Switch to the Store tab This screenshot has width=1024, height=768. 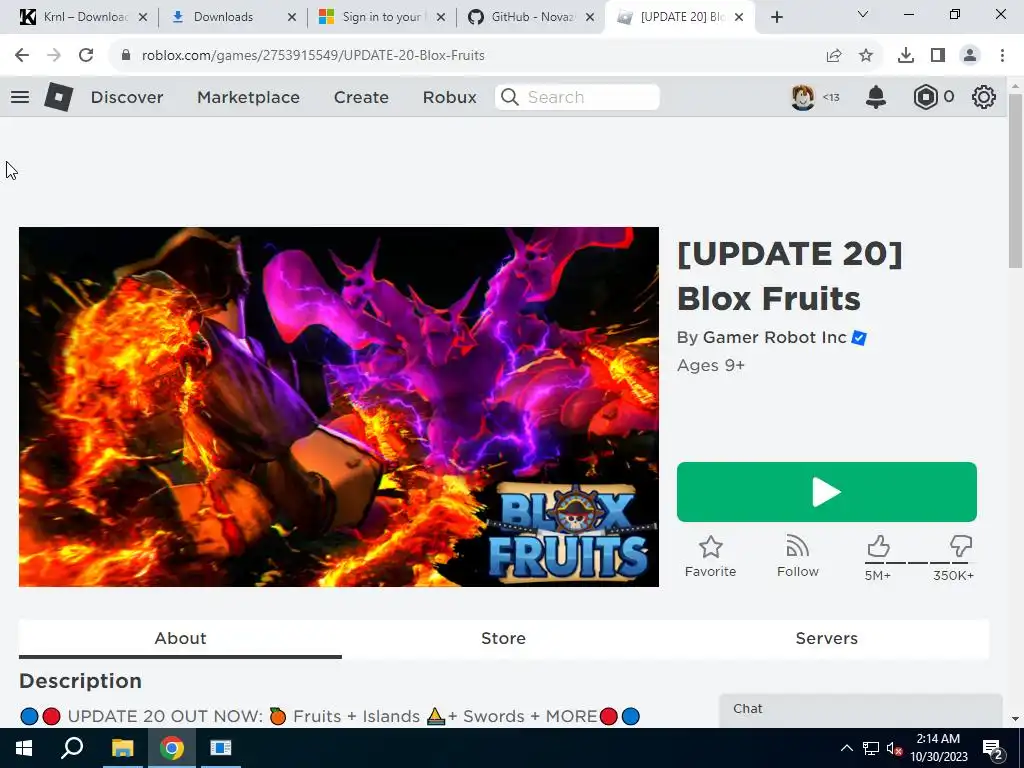(504, 638)
